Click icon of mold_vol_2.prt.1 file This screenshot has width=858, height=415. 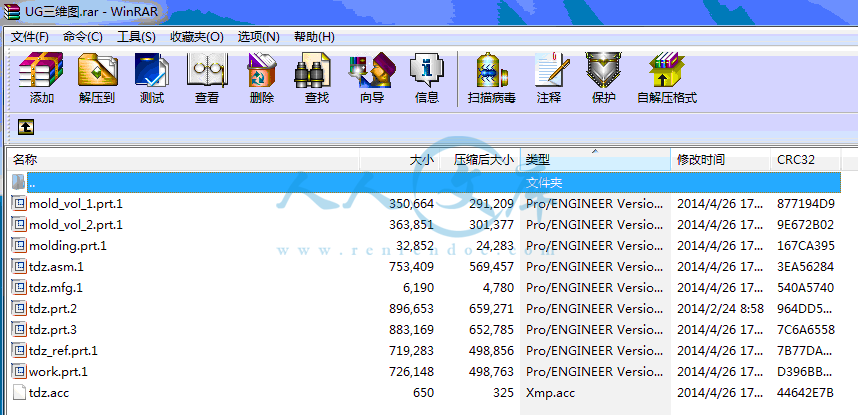19,224
